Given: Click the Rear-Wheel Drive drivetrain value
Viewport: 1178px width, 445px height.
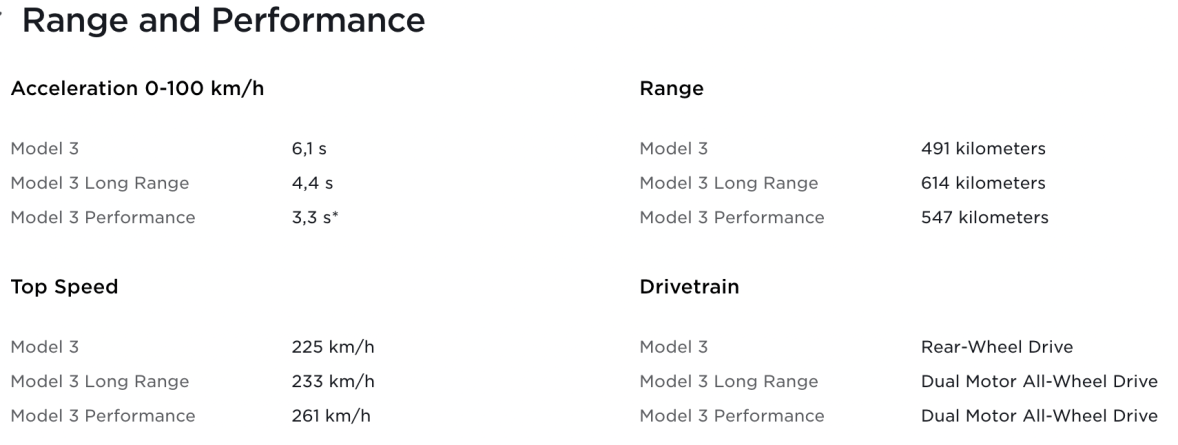Looking at the screenshot, I should click(x=996, y=348).
